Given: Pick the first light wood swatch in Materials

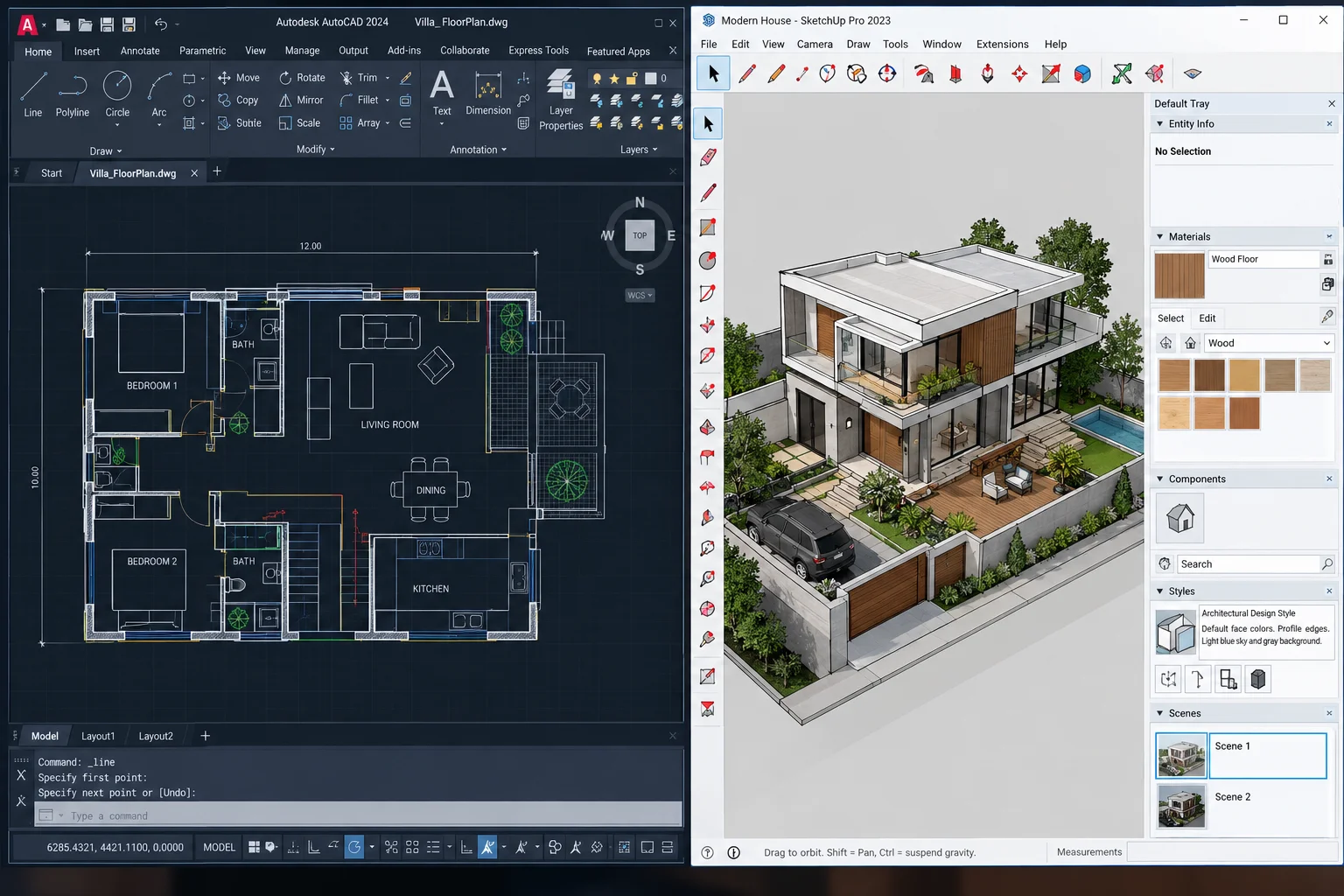Looking at the screenshot, I should click(x=1174, y=375).
